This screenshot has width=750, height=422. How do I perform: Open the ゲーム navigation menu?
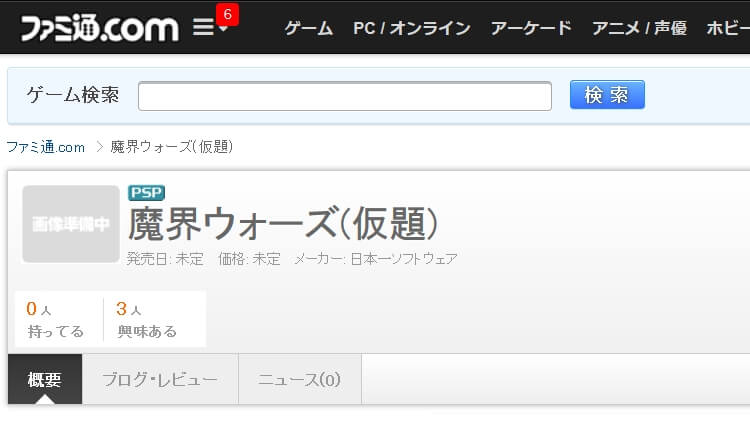coord(309,28)
